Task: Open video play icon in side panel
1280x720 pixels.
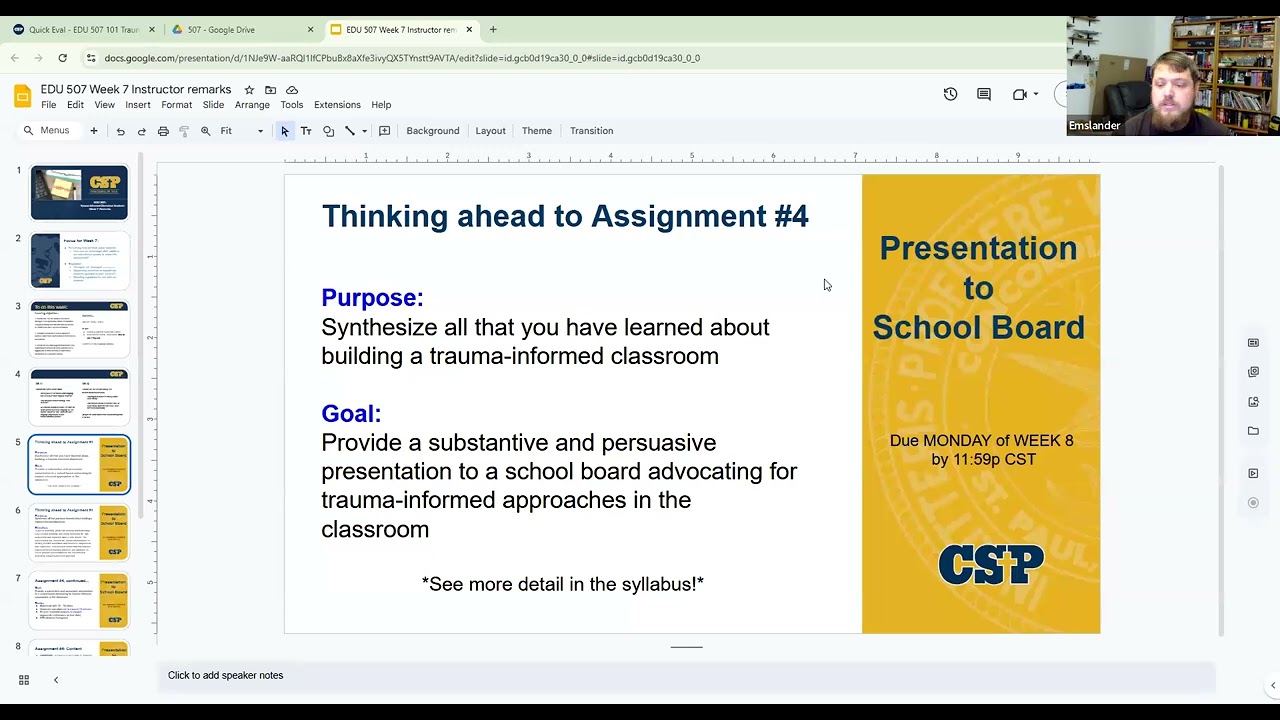Action: tap(1253, 474)
